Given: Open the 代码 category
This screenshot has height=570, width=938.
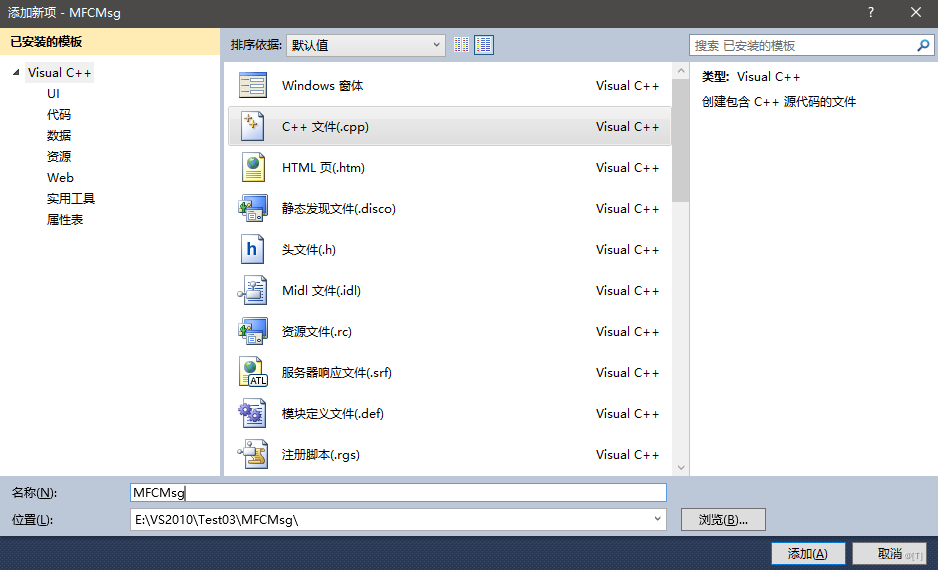Looking at the screenshot, I should pyautogui.click(x=59, y=114).
